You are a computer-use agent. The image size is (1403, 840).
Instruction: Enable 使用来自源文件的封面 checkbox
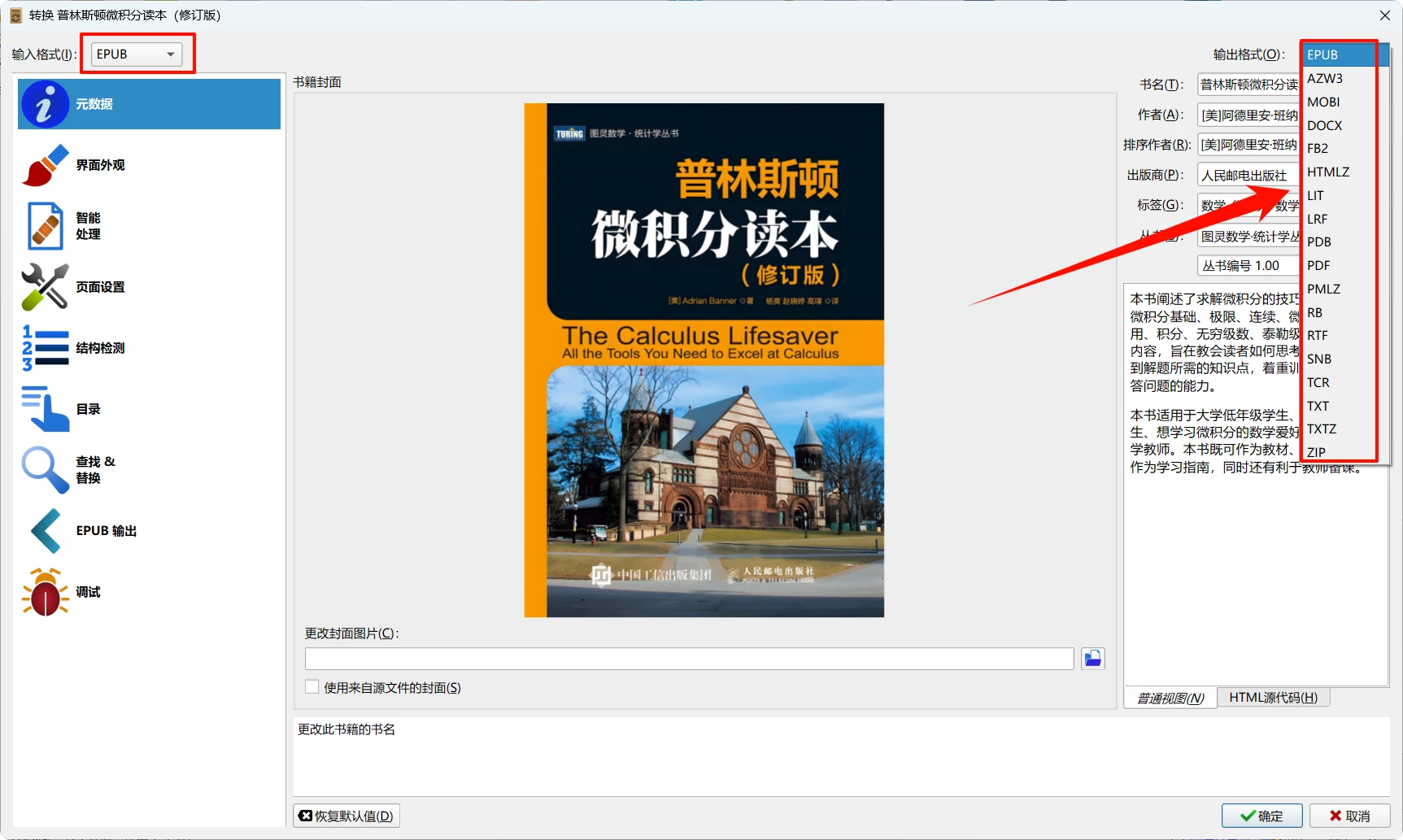click(x=312, y=687)
